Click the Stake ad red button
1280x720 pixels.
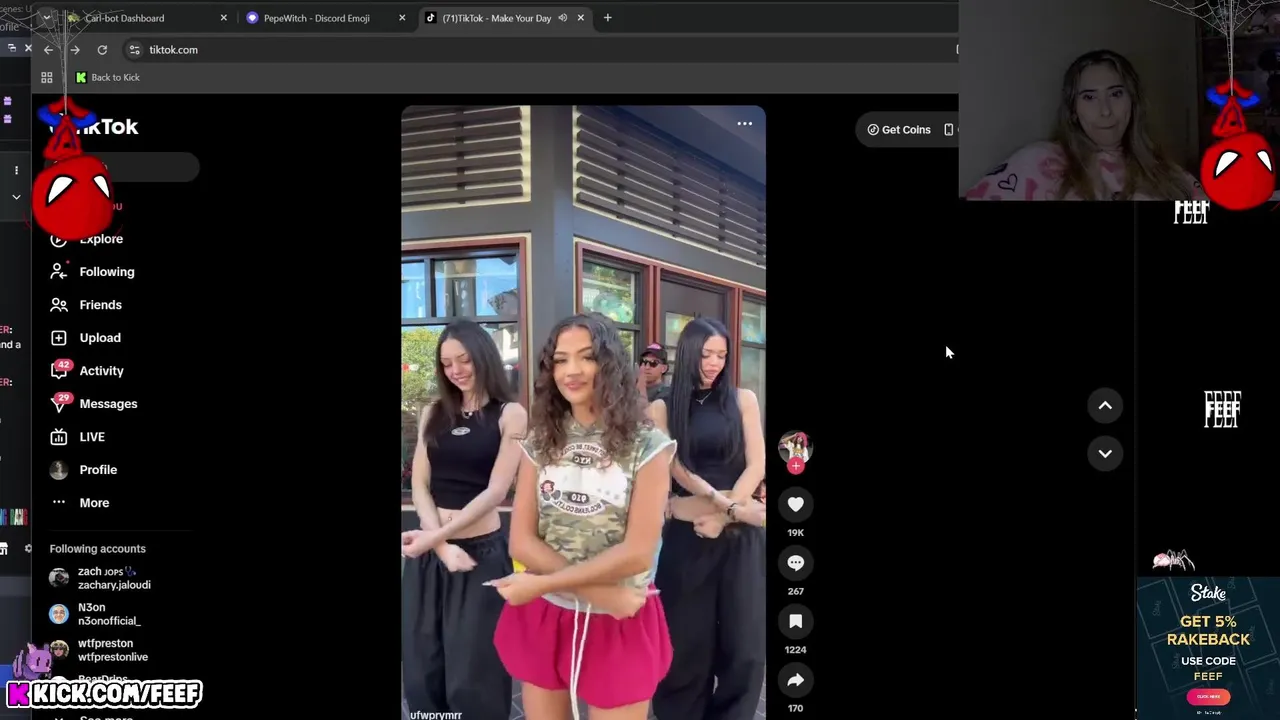click(x=1208, y=697)
